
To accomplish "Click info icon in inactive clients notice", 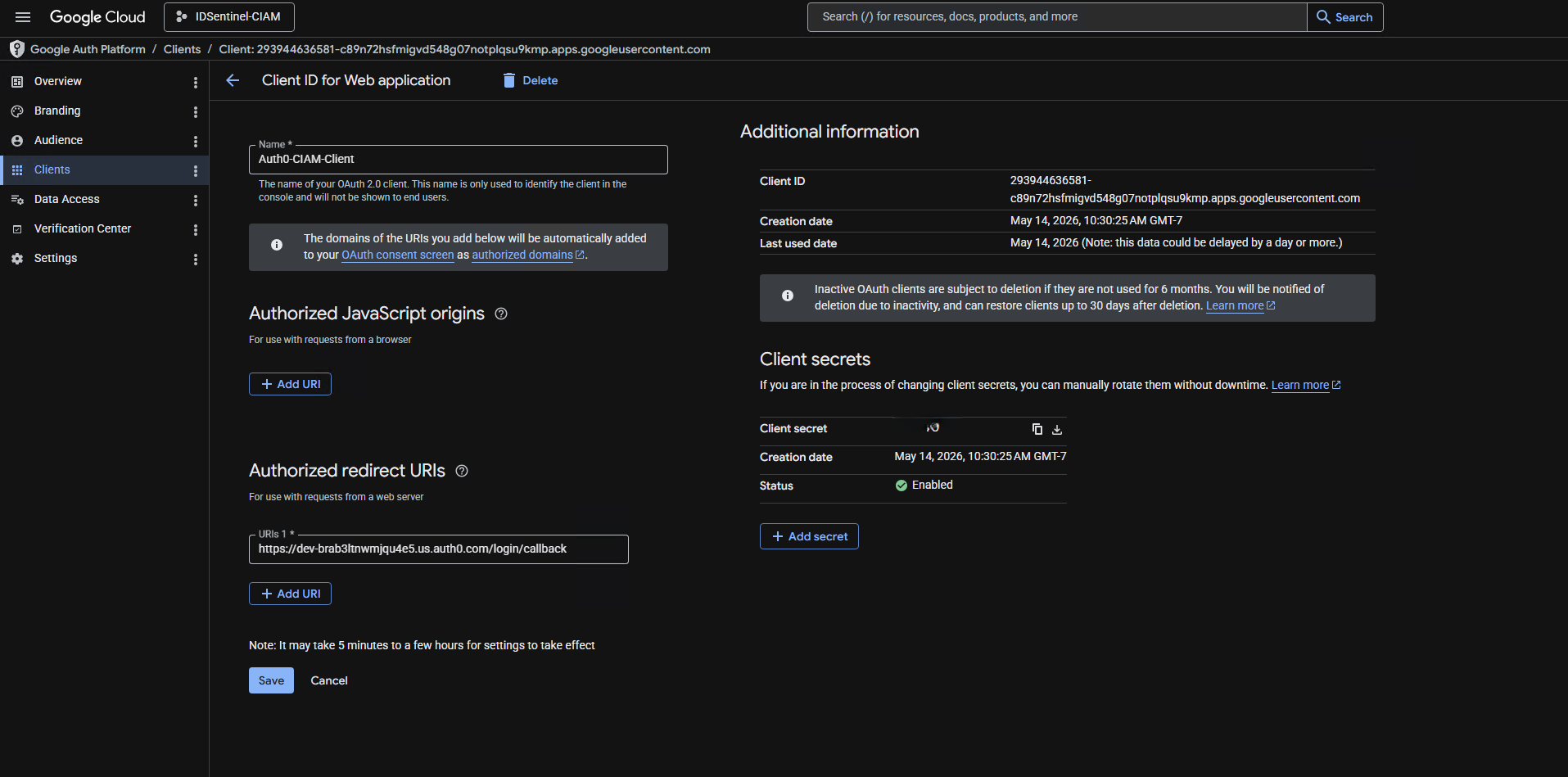I will pos(788,296).
